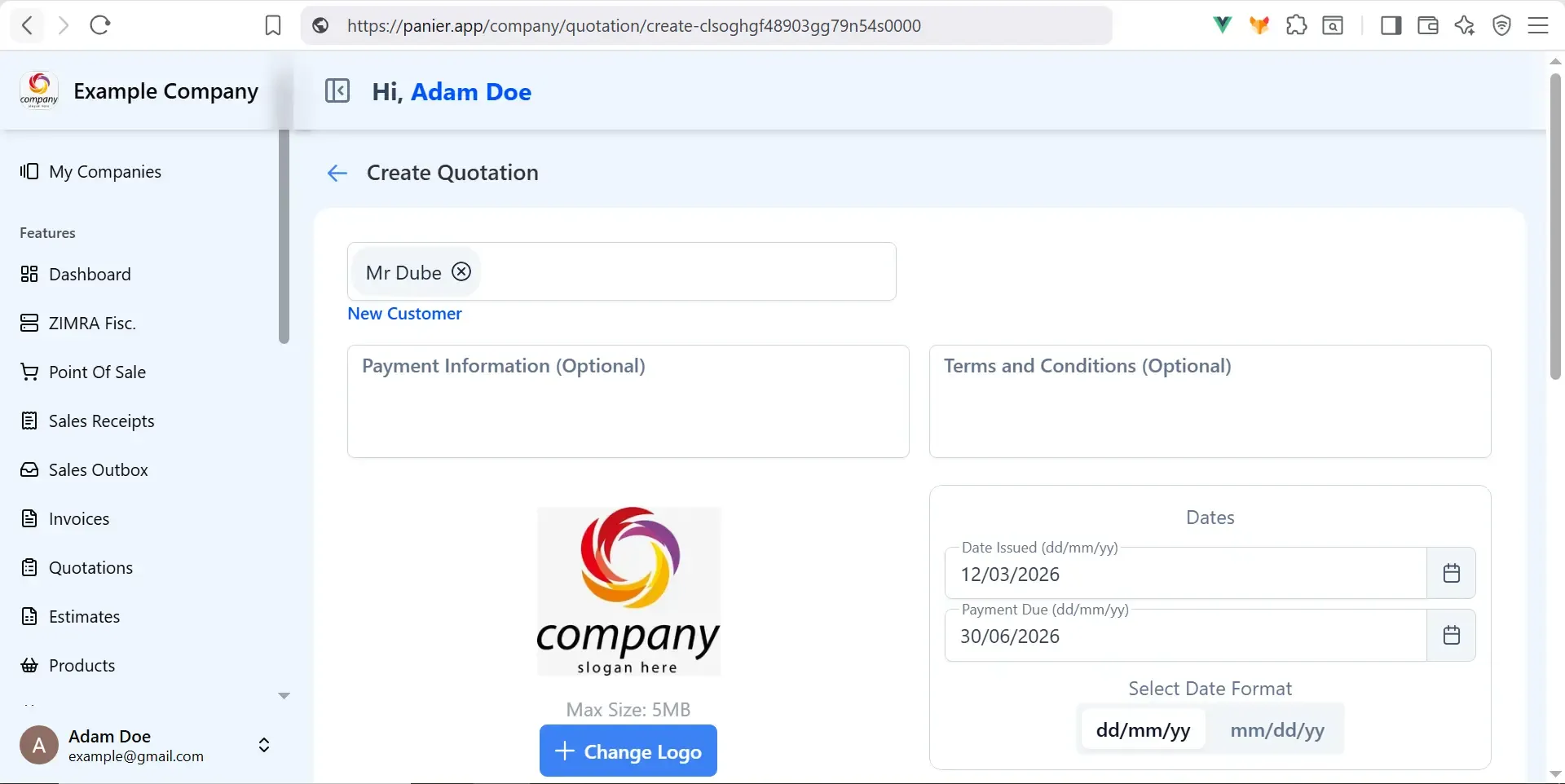Open Estimates page

click(70, 616)
